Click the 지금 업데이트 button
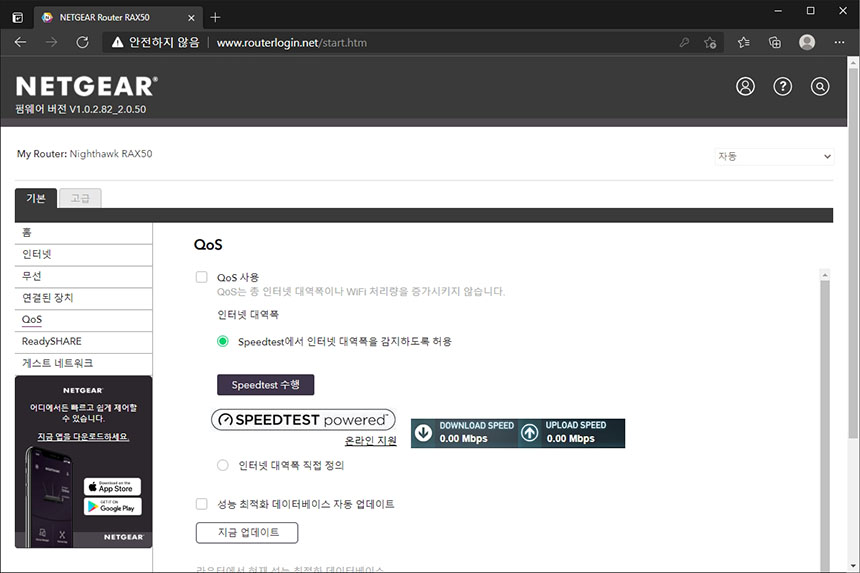The width and height of the screenshot is (860, 573). pyautogui.click(x=247, y=532)
